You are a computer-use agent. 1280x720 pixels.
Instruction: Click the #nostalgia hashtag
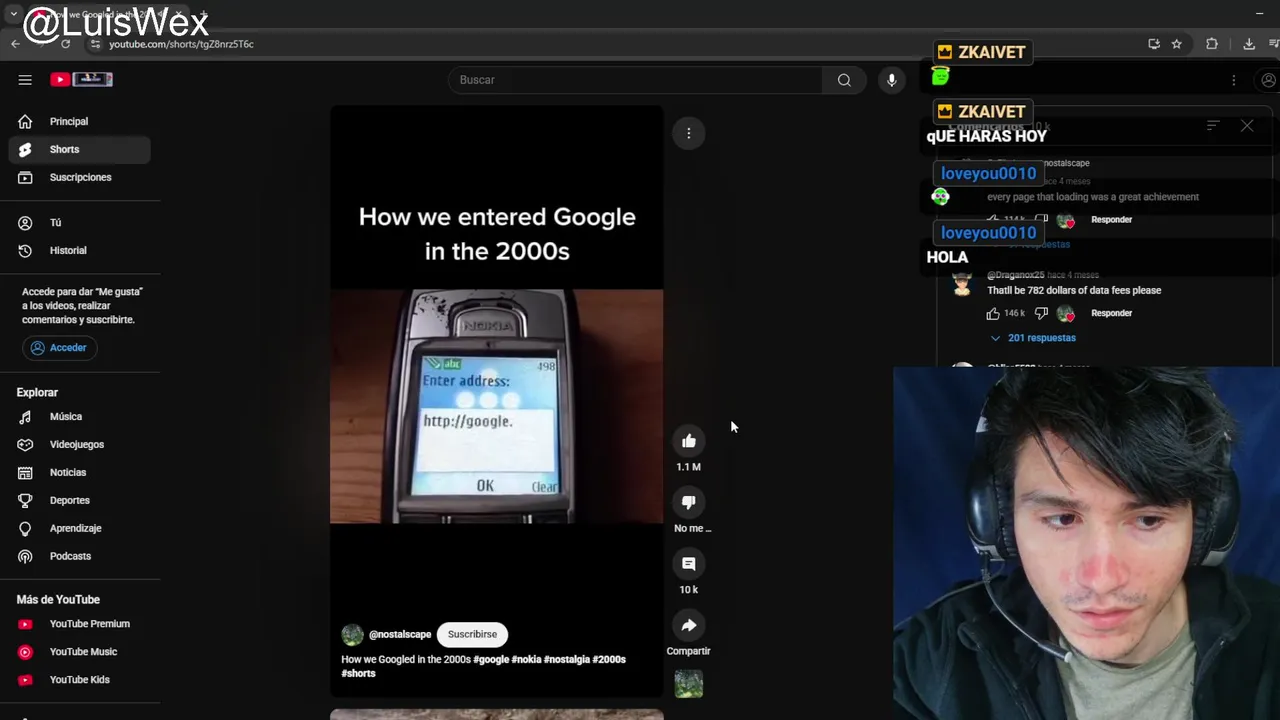[567, 659]
